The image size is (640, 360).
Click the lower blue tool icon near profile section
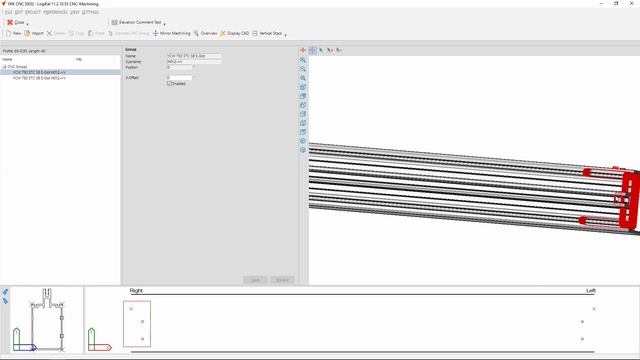[5, 301]
